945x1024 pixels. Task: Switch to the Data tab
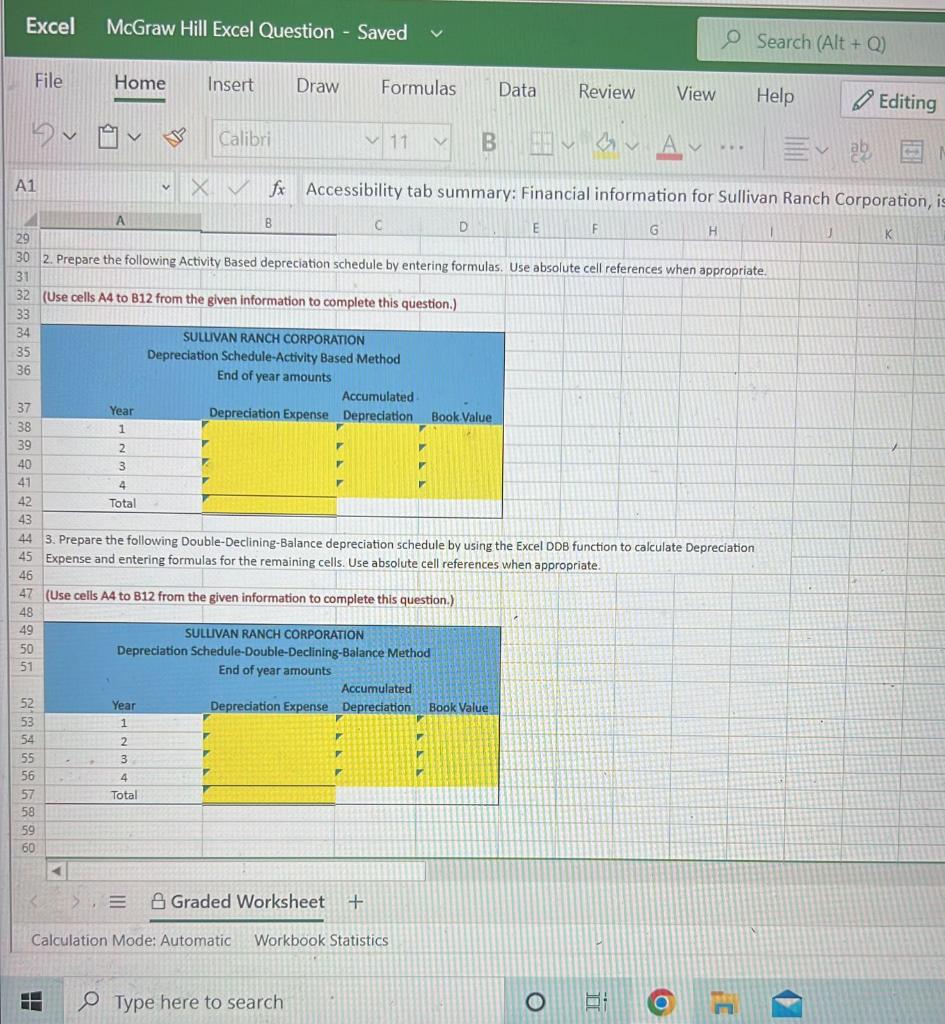coord(517,90)
